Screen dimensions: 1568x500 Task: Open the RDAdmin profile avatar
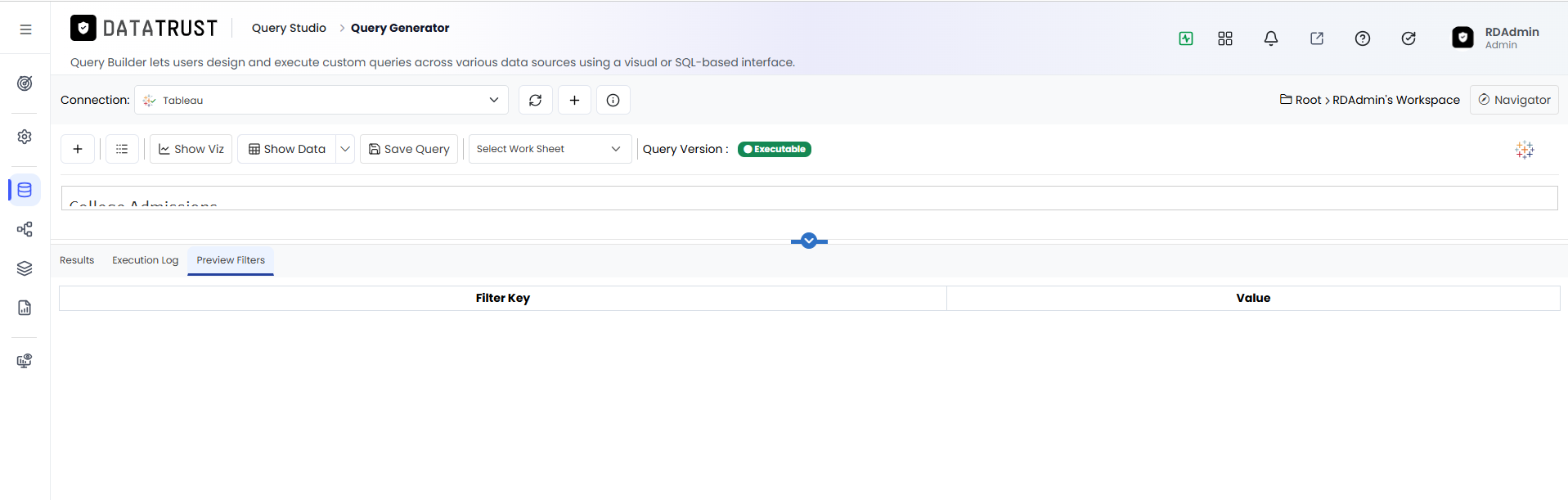pyautogui.click(x=1462, y=38)
